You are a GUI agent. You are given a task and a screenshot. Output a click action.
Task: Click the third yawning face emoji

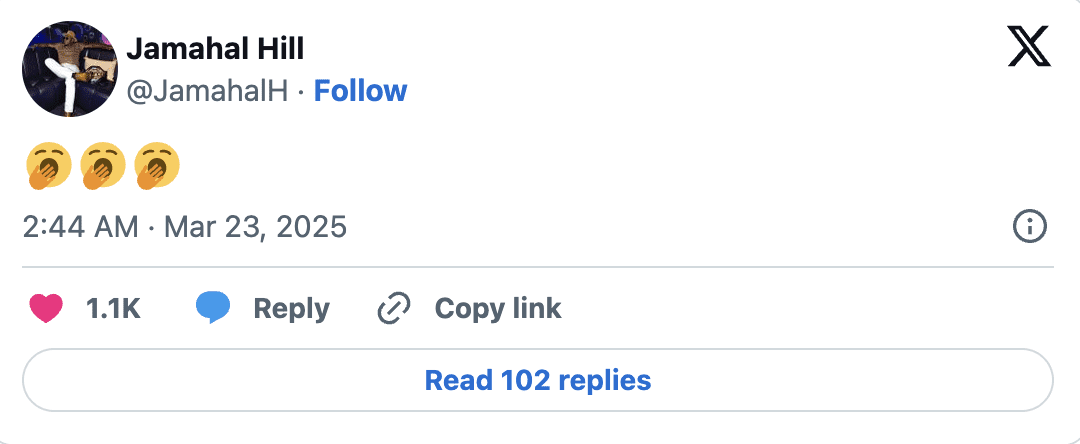(x=156, y=167)
